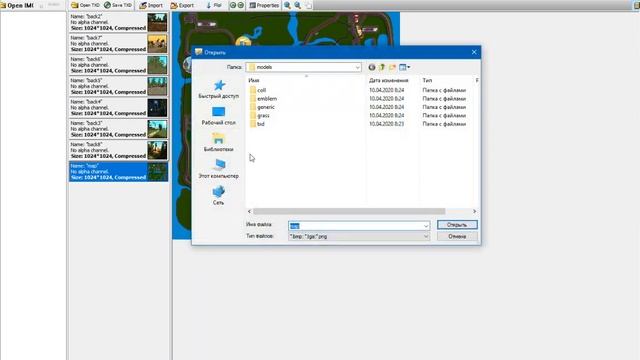Click the create new folder icon
Image resolution: width=640 pixels, height=360 pixels.
392,67
